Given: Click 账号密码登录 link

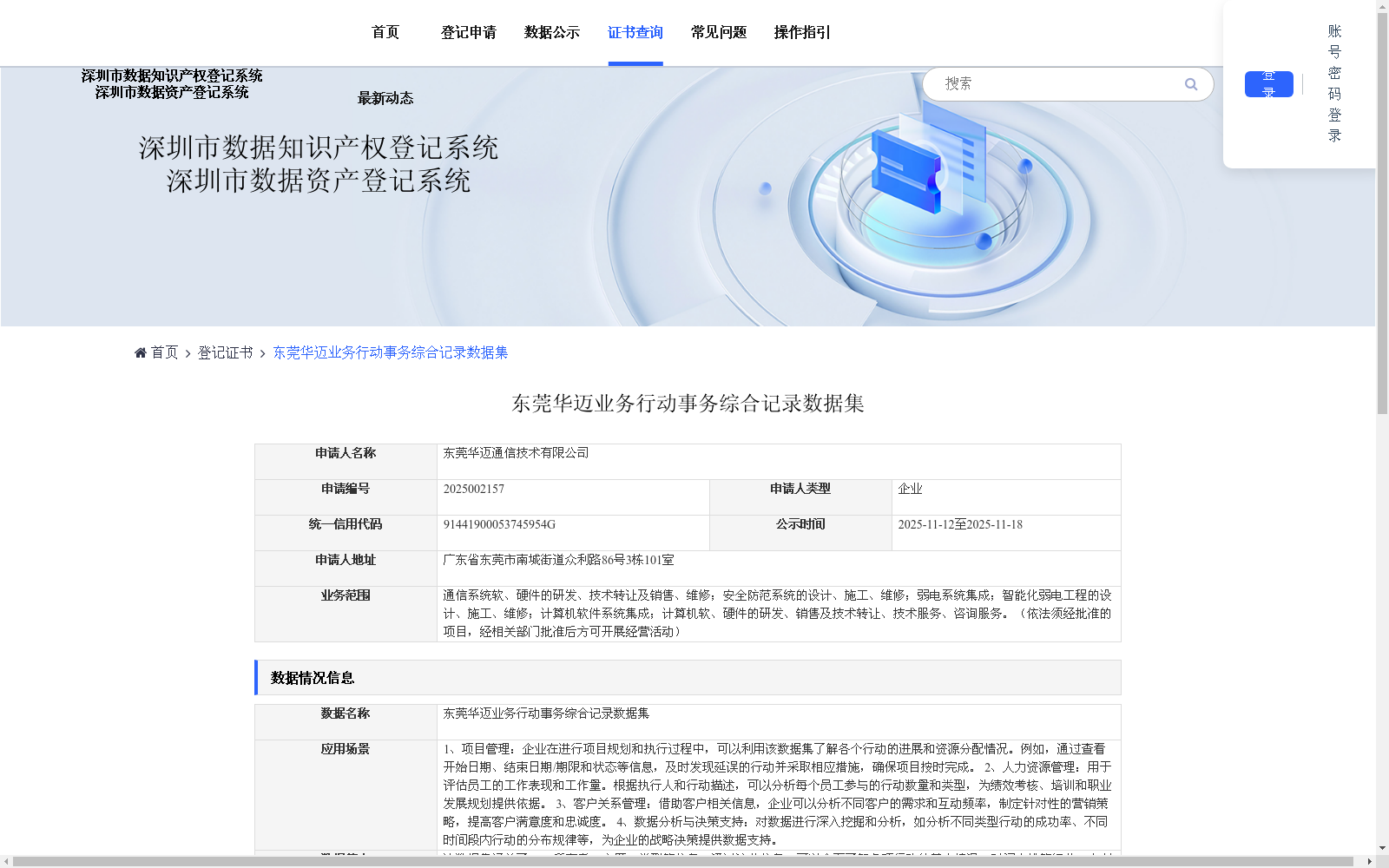Looking at the screenshot, I should pos(1335,83).
